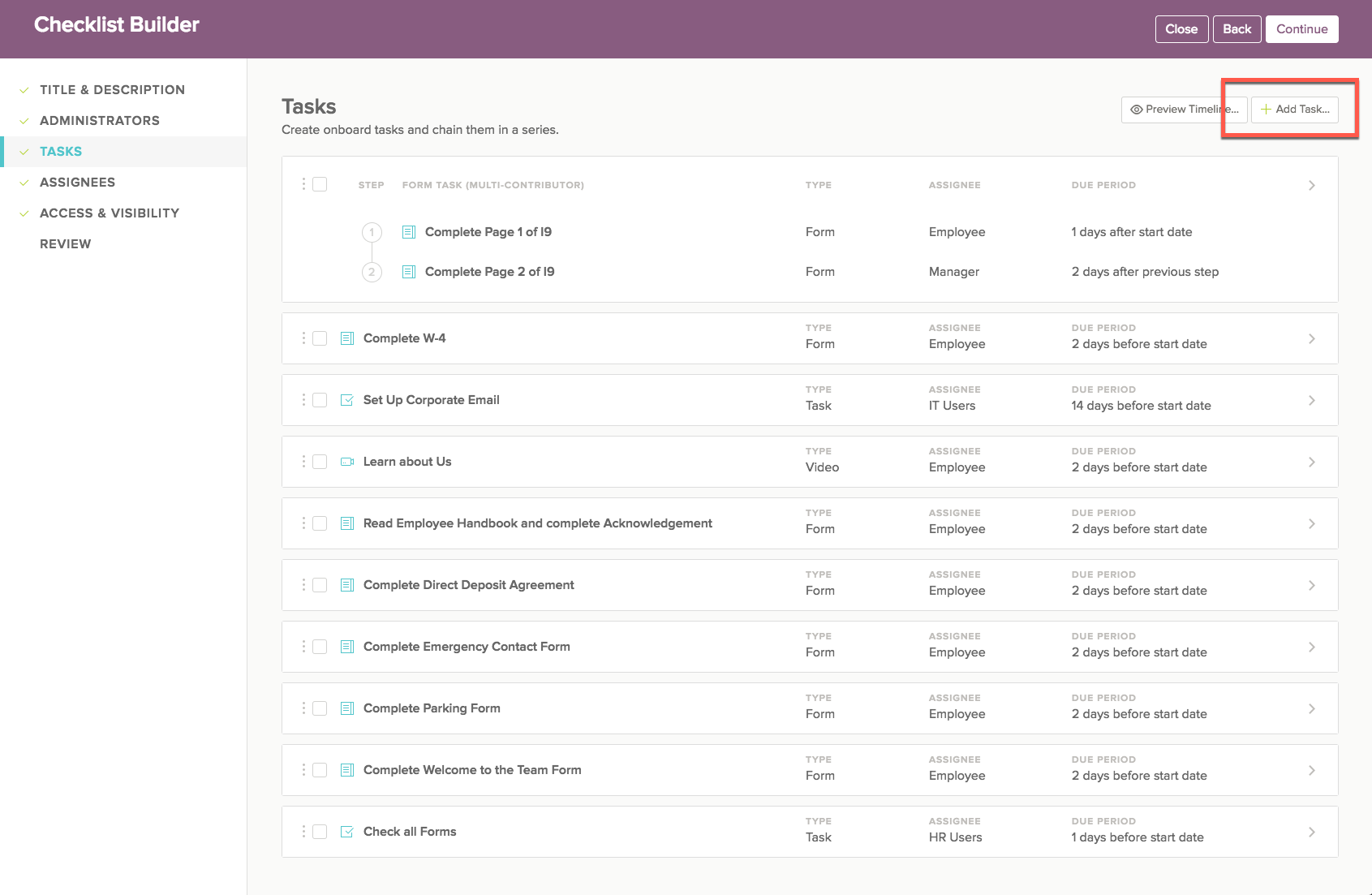Click the form icon beside Complete W-4

347,338
